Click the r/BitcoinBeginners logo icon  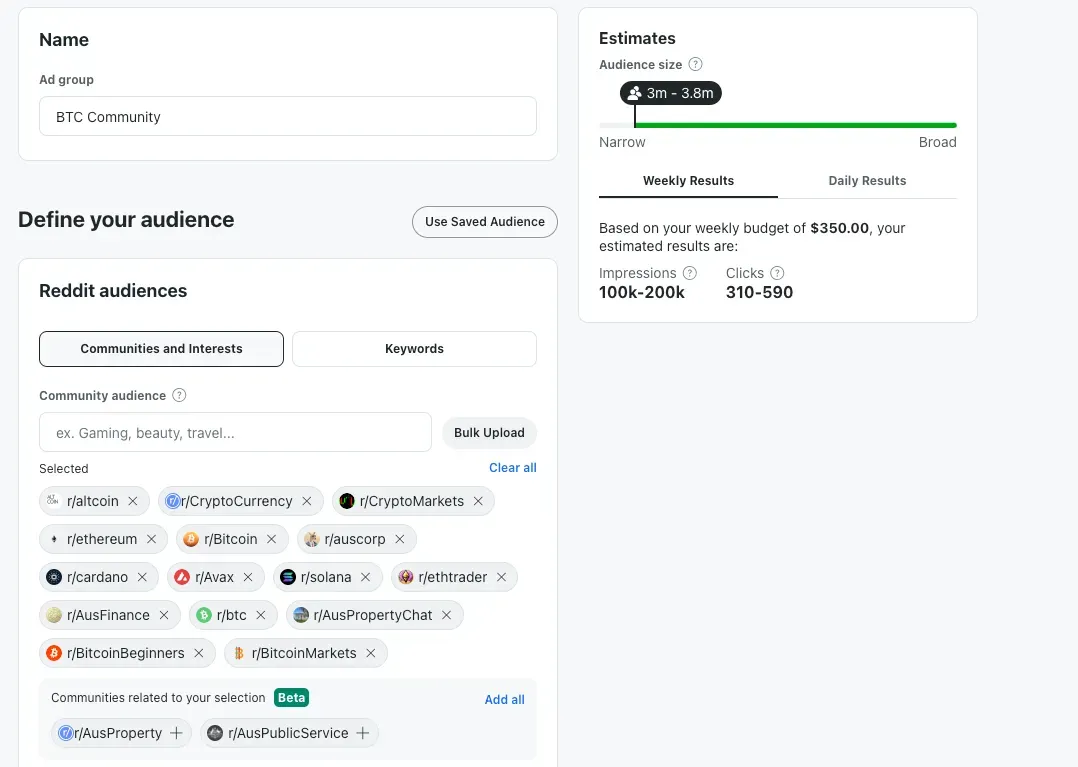click(54, 653)
